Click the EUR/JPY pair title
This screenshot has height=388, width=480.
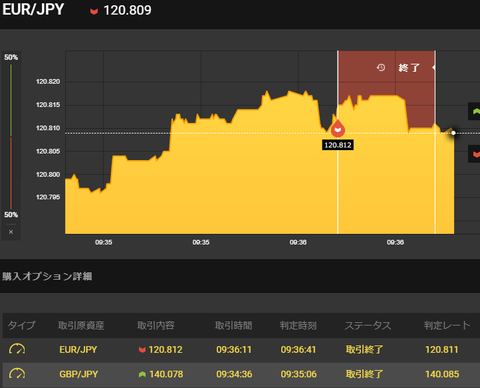click(x=33, y=9)
